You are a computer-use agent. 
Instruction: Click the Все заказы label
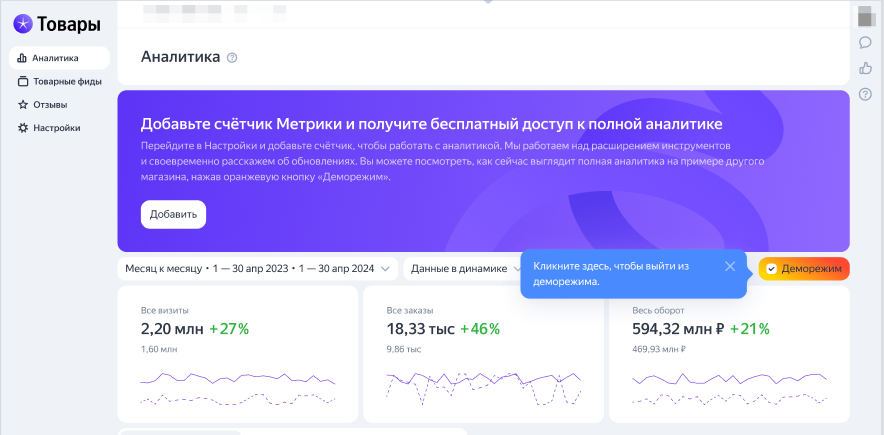(x=410, y=310)
